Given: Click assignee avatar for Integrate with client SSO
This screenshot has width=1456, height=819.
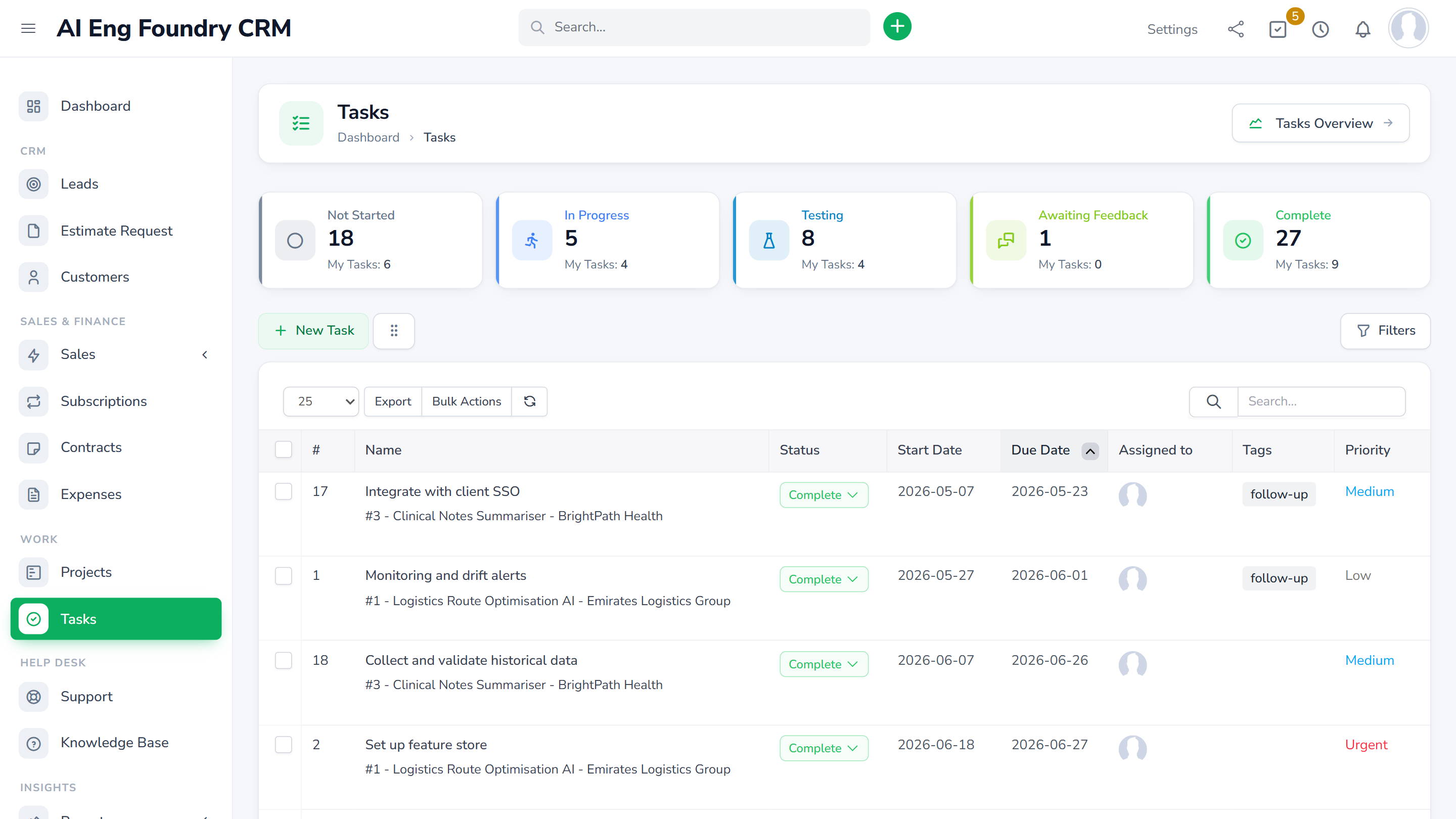Looking at the screenshot, I should [1132, 494].
